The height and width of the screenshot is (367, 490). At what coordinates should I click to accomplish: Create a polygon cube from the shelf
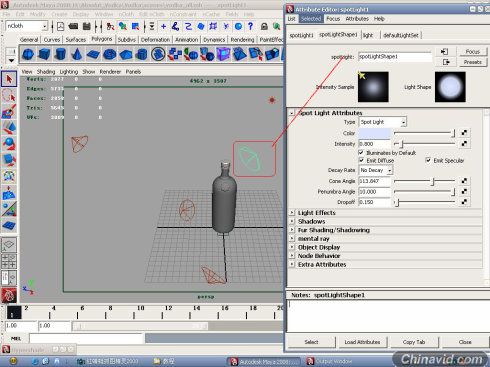tap(44, 54)
